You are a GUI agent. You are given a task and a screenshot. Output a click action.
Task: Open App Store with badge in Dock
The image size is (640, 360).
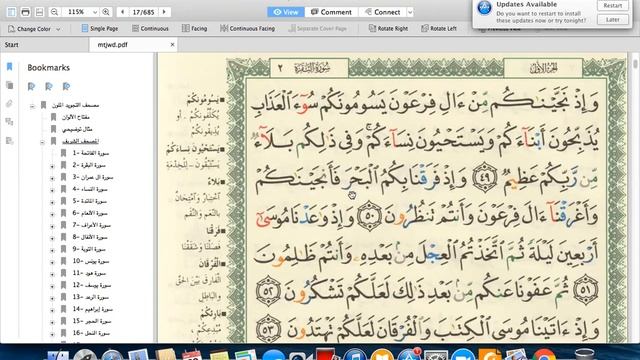click(409, 355)
